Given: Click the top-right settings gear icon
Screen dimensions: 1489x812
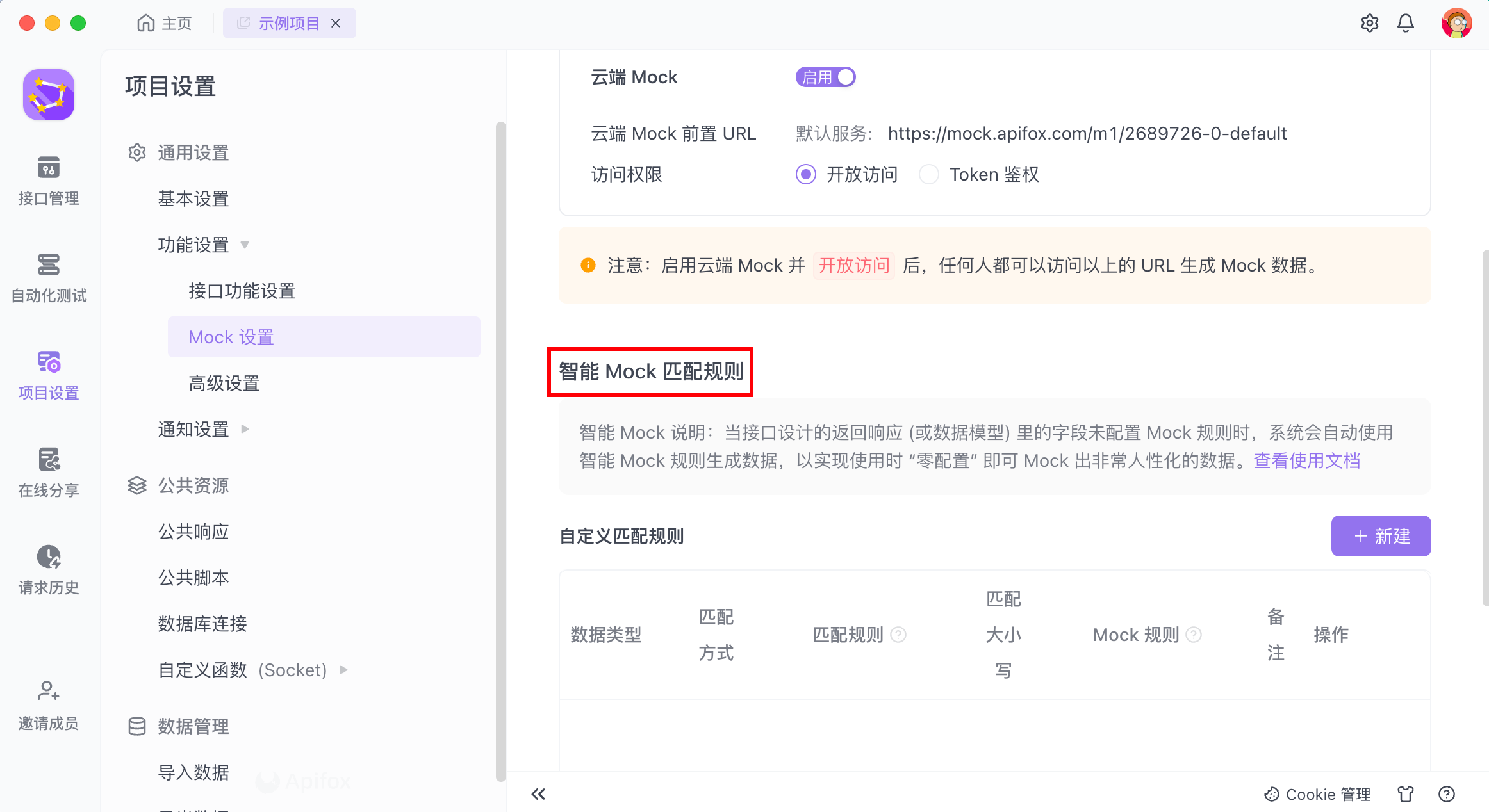Looking at the screenshot, I should pos(1369,24).
